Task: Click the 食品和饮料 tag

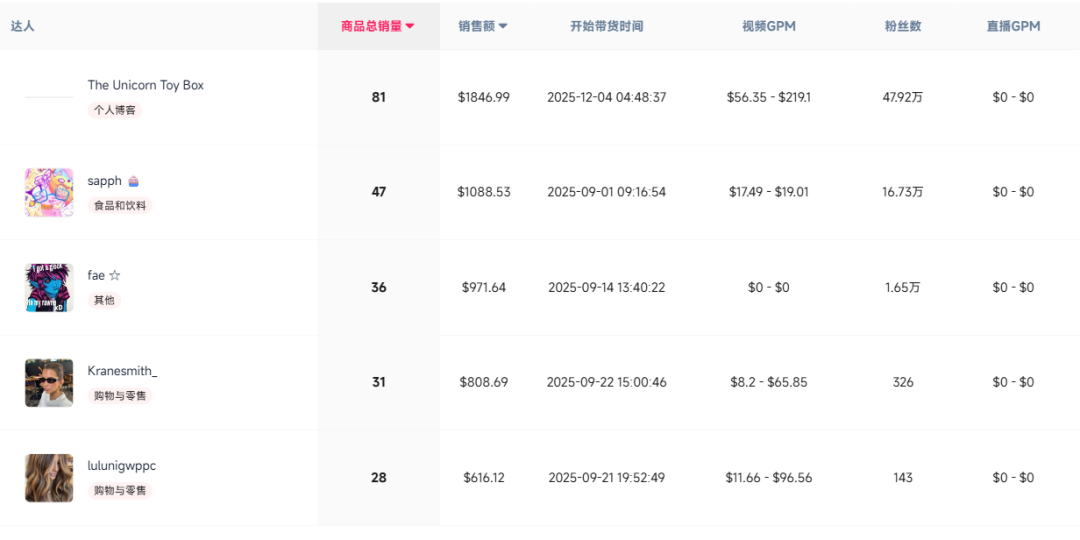Action: click(120, 205)
